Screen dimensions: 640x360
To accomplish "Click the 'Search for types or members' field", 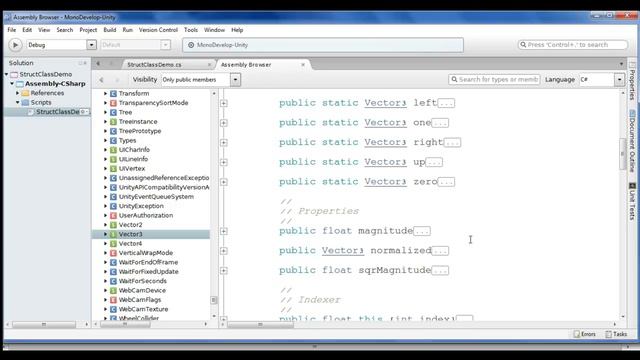I will point(494,80).
